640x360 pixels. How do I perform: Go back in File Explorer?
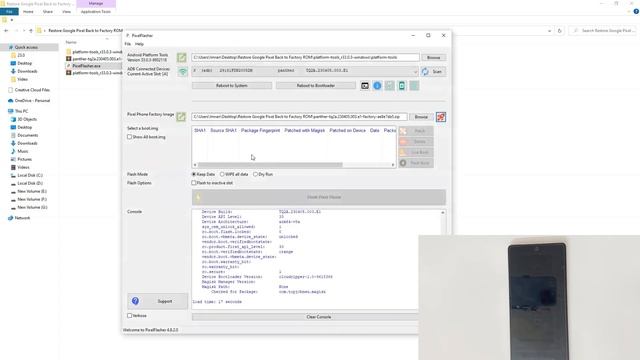point(6,31)
